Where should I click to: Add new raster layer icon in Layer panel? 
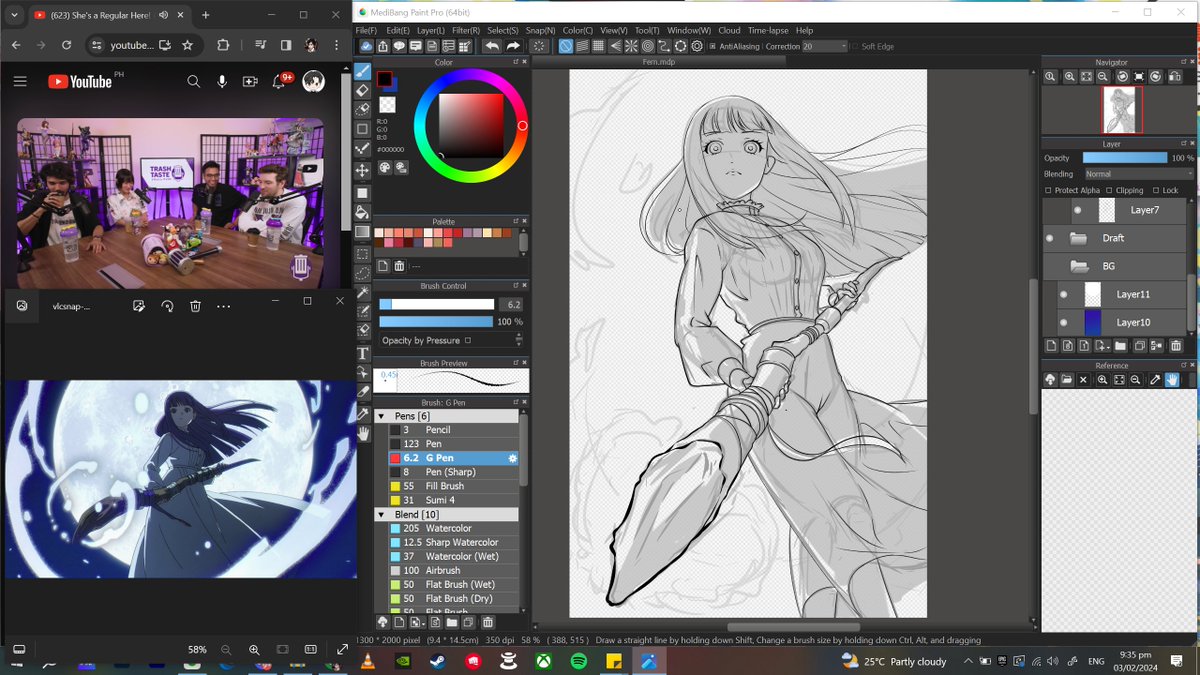1051,346
